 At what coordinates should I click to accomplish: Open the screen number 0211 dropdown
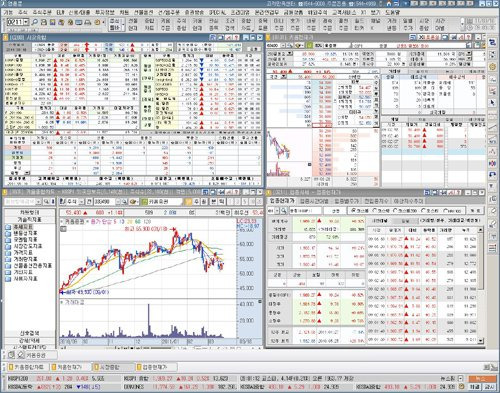[26, 22]
